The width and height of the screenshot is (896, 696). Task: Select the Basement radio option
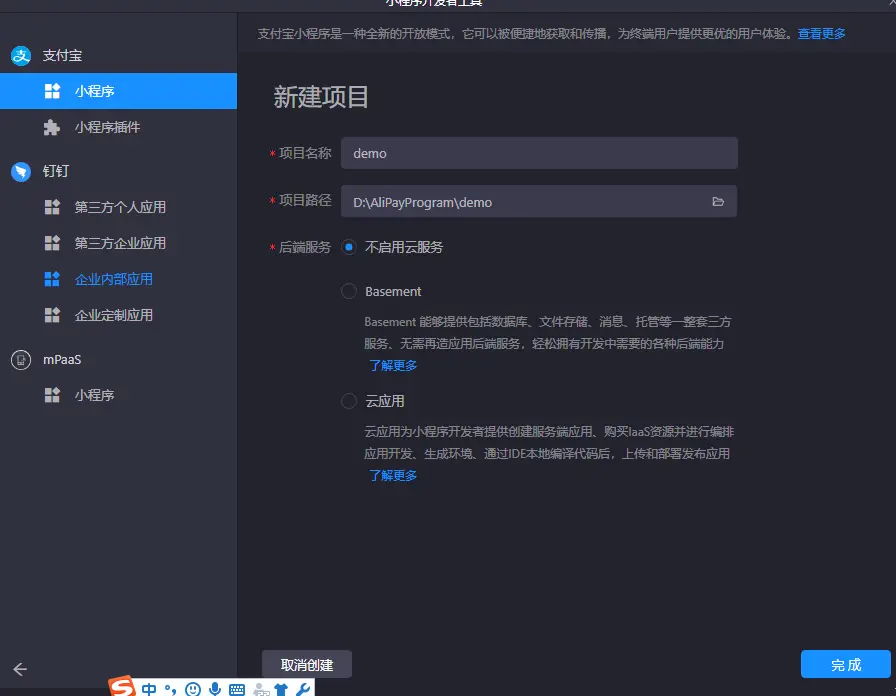click(349, 291)
